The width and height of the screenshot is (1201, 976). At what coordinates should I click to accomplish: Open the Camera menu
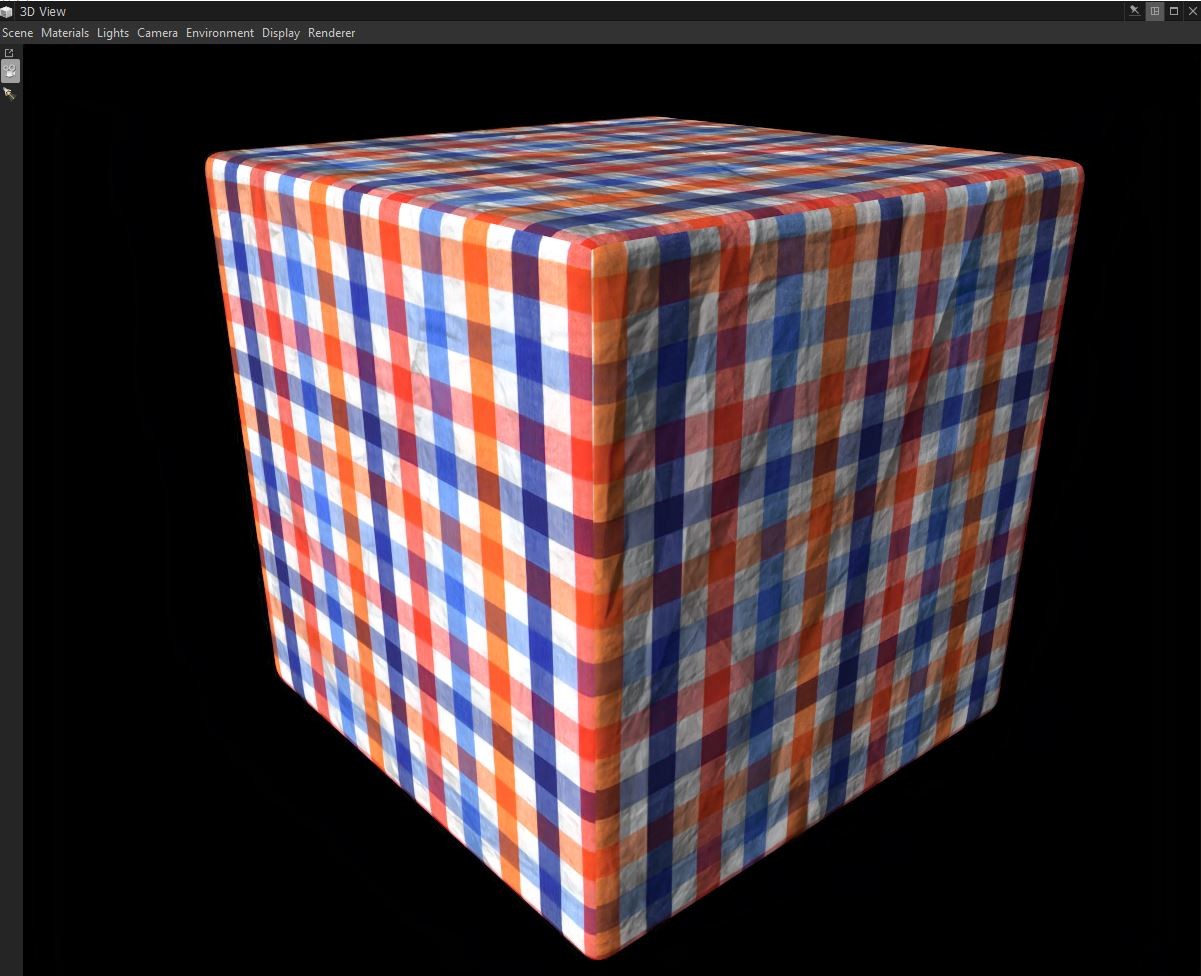tap(157, 32)
